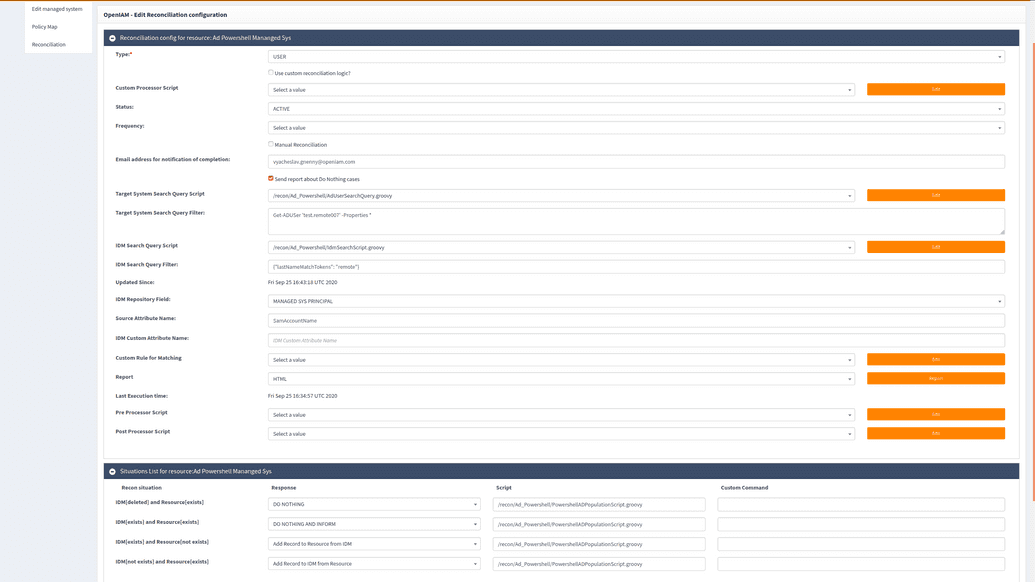Image resolution: width=1035 pixels, height=582 pixels.
Task: Click Edit beside the Custom Processor Script
Action: [x=935, y=89]
